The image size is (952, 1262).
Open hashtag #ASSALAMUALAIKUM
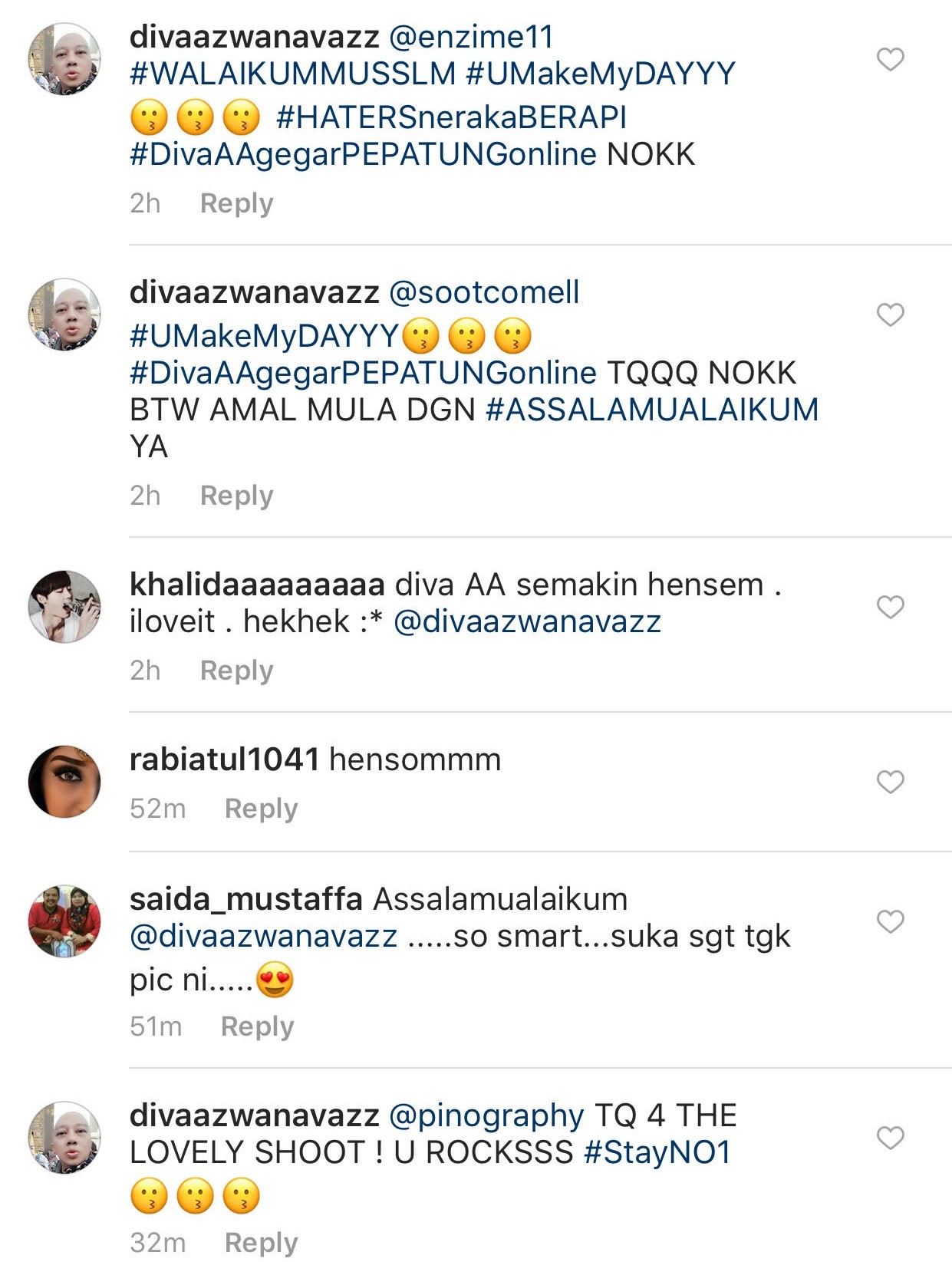click(x=652, y=410)
